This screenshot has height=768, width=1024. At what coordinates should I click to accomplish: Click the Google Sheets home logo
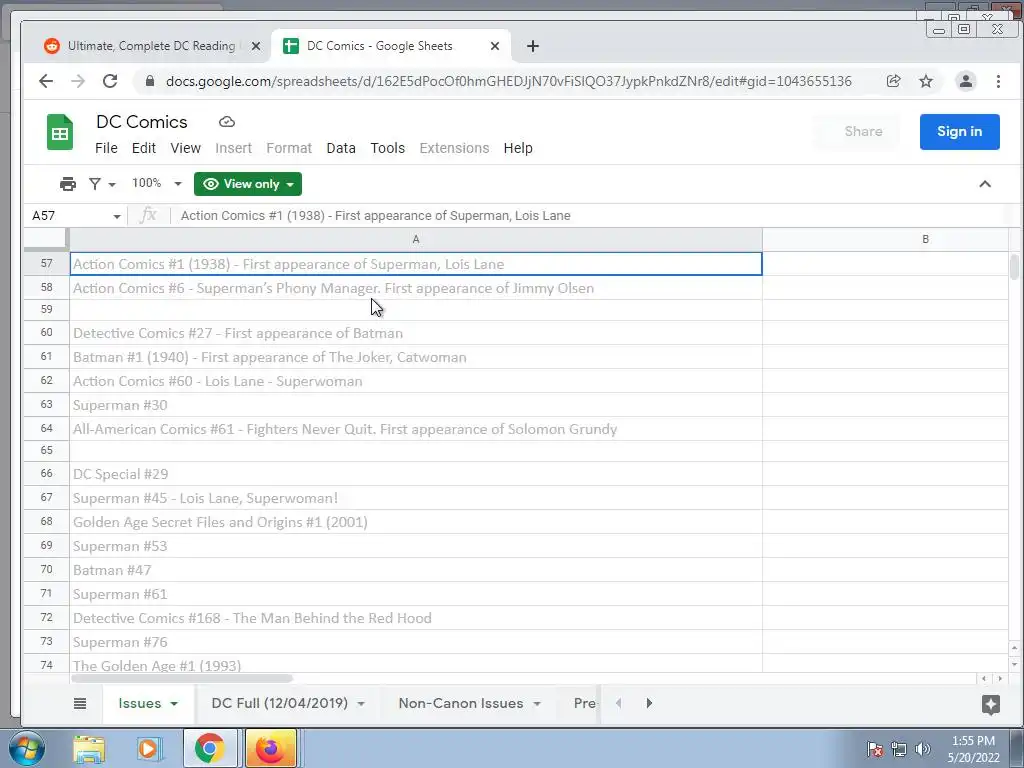click(x=60, y=132)
